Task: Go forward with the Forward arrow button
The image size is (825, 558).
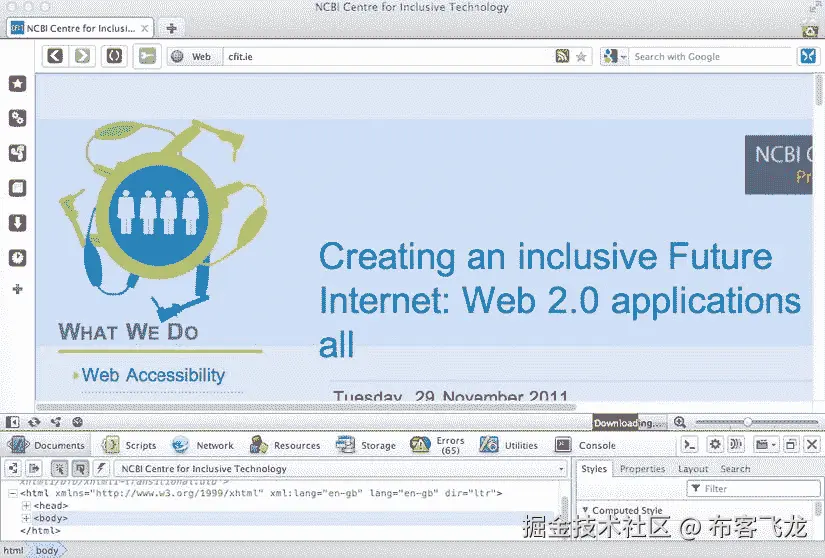Action: (83, 56)
